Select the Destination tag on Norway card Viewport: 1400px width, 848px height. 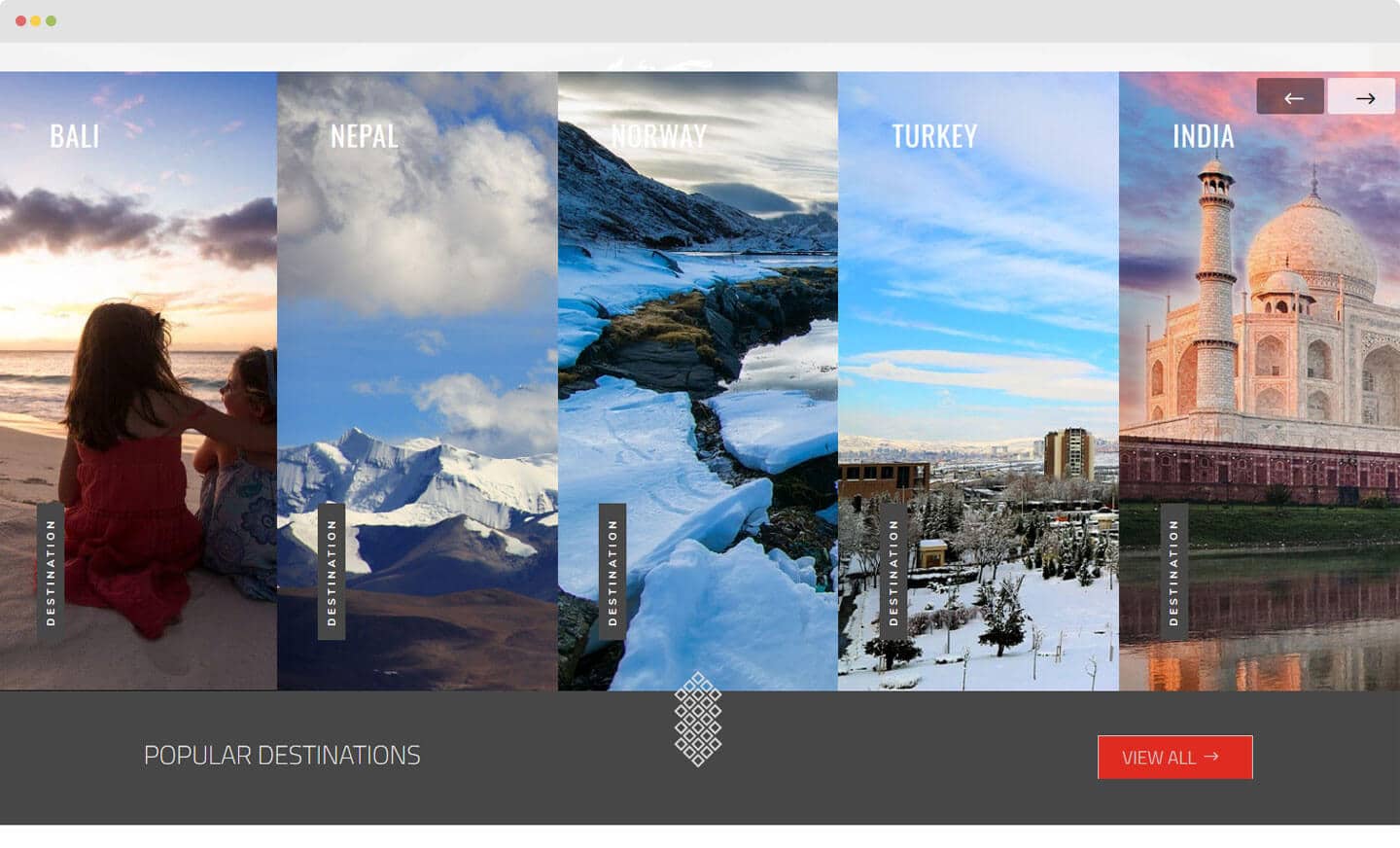point(612,572)
